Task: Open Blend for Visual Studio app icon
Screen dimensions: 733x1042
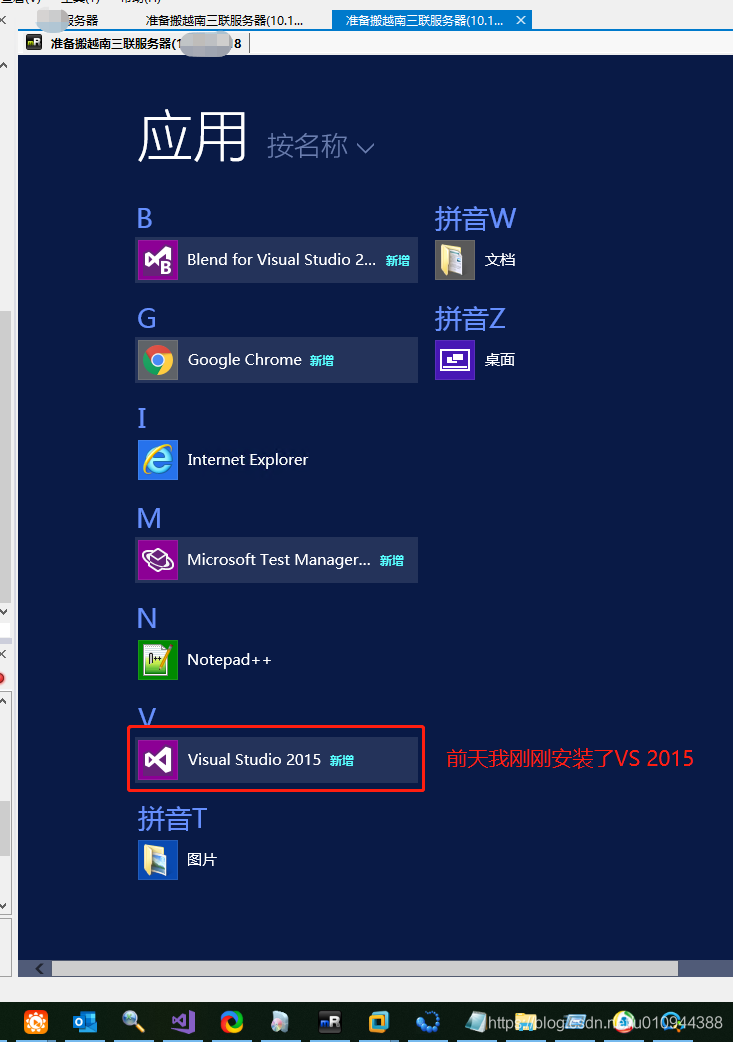Action: click(157, 260)
